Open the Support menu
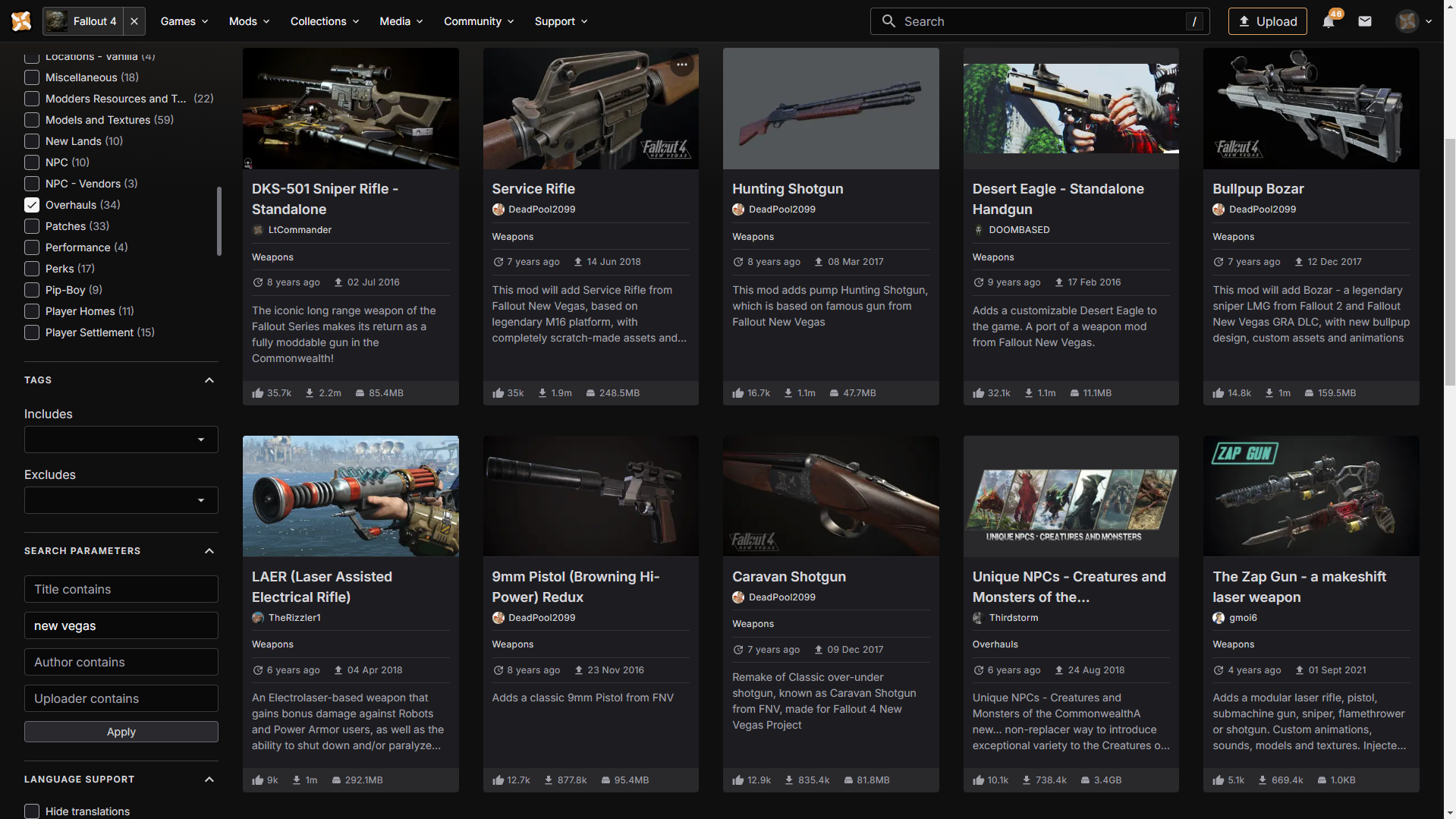Screen dimensions: 1456x819 tap(561, 21)
